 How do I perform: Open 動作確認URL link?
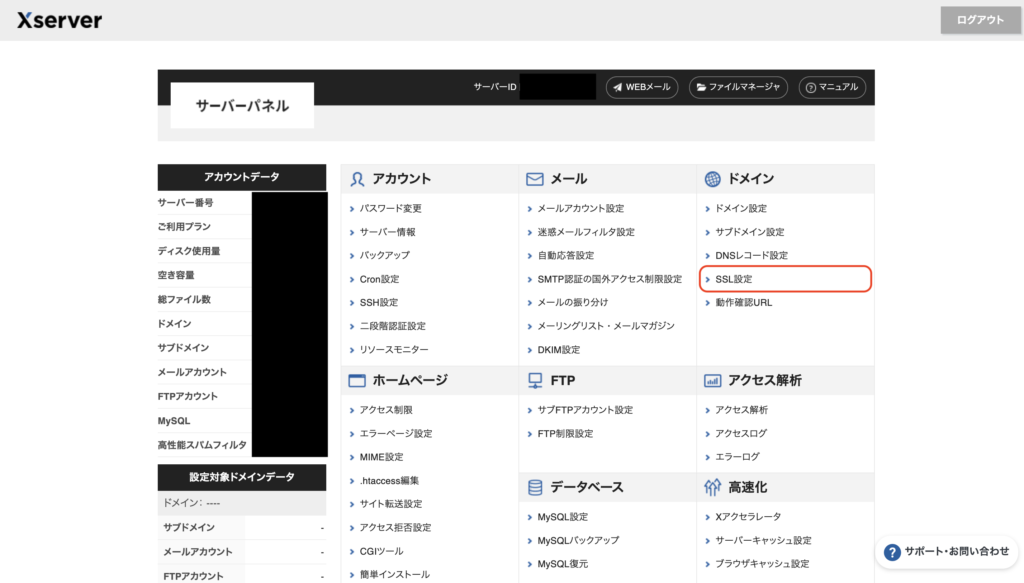(x=743, y=302)
